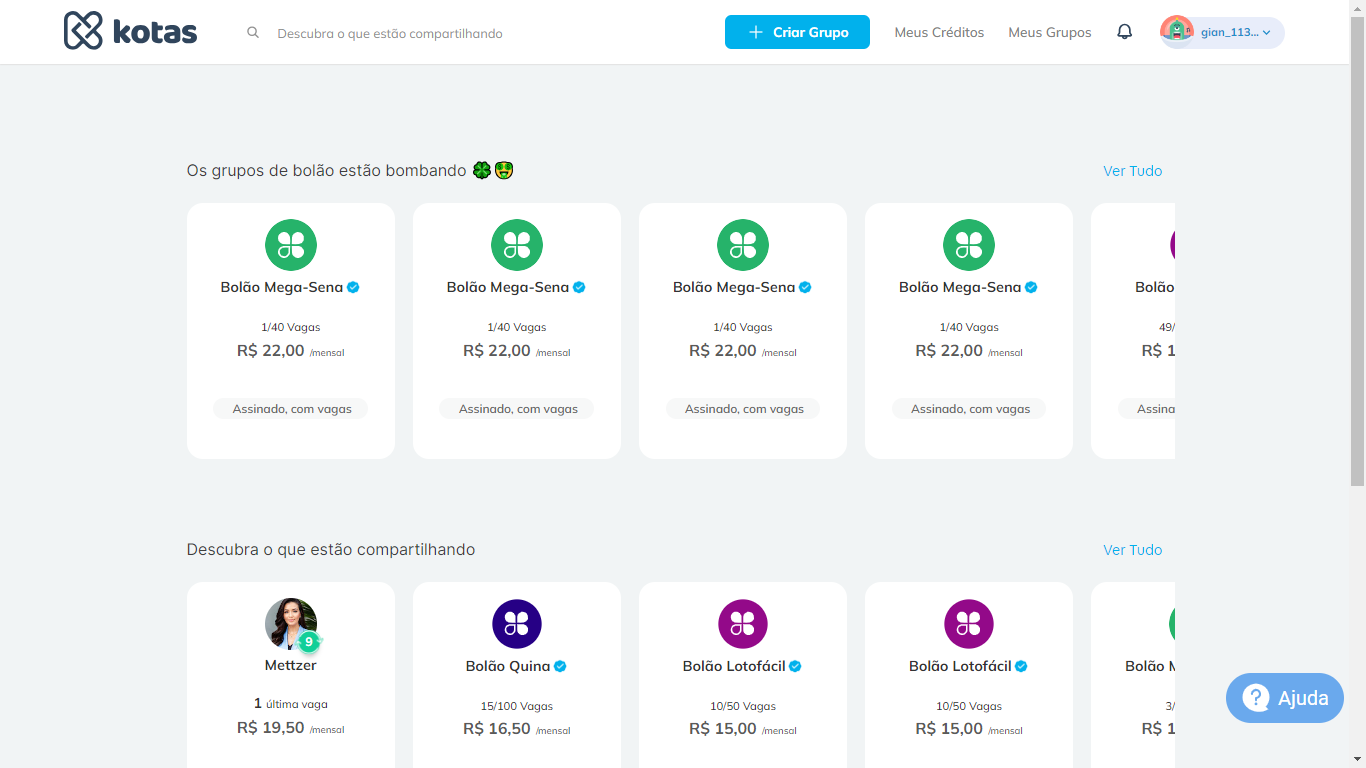The image size is (1366, 768).
Task: Click the scrollbar down arrow
Action: (1357, 760)
